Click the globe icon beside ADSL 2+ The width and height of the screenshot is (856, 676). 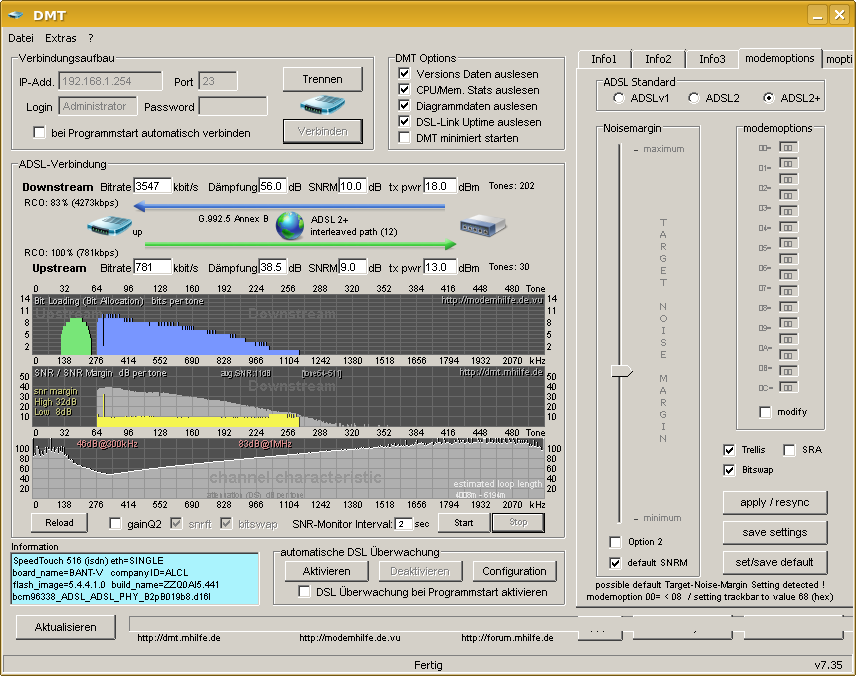(290, 226)
